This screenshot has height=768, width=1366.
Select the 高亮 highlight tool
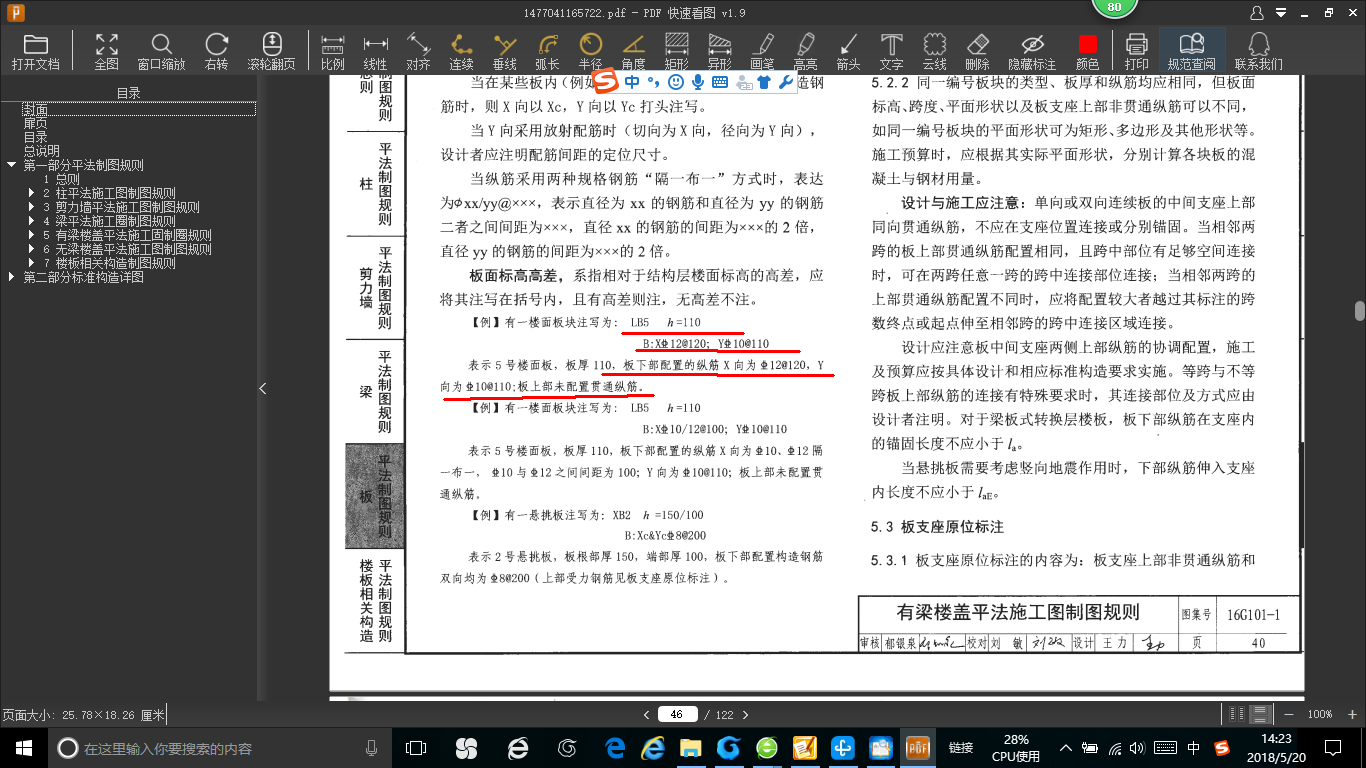[x=806, y=51]
